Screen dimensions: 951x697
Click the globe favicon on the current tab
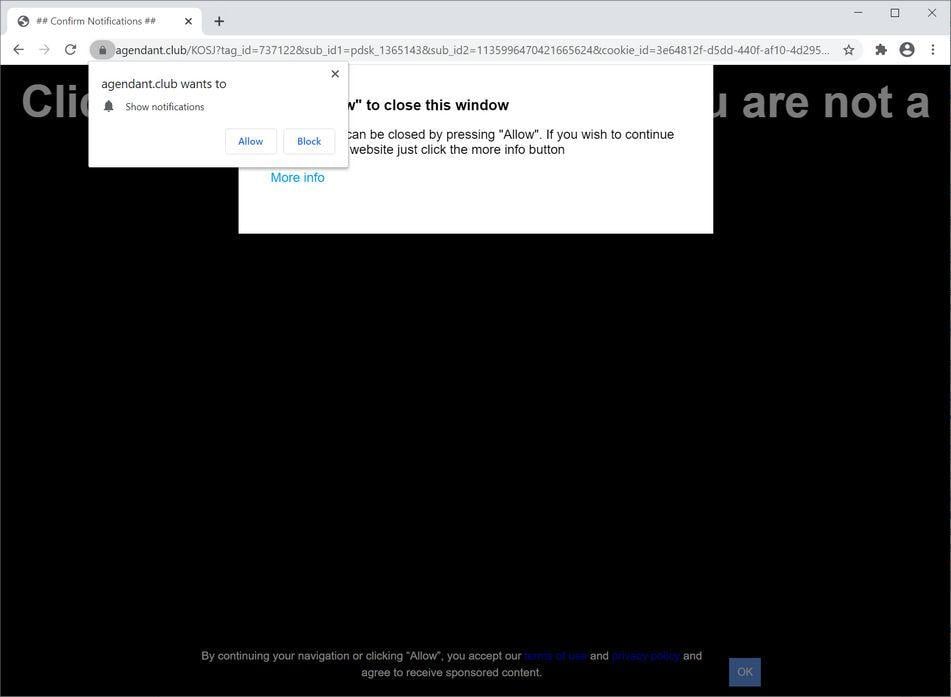[23, 20]
